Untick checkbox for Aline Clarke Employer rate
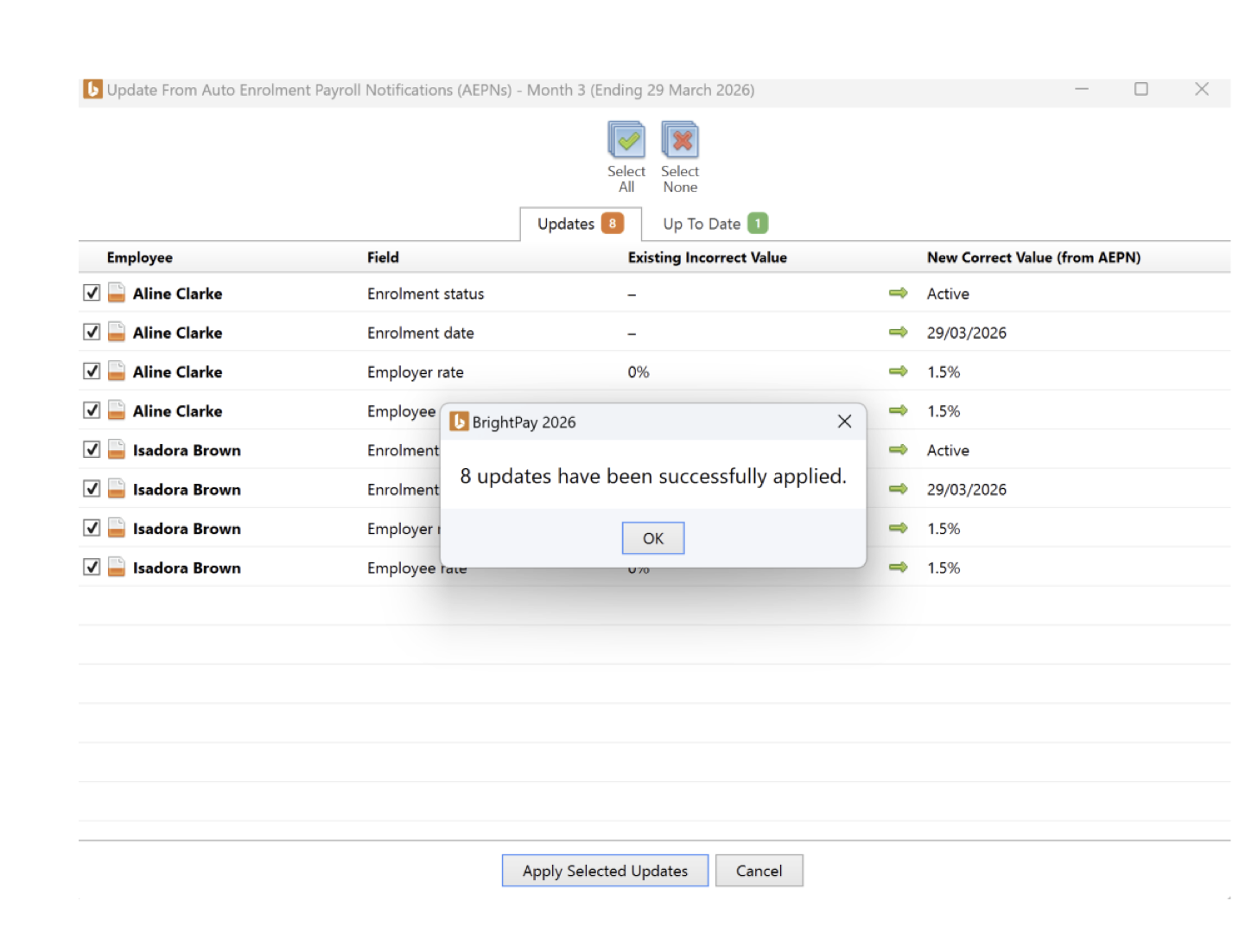This screenshot has width=1258, height=952. pos(92,371)
